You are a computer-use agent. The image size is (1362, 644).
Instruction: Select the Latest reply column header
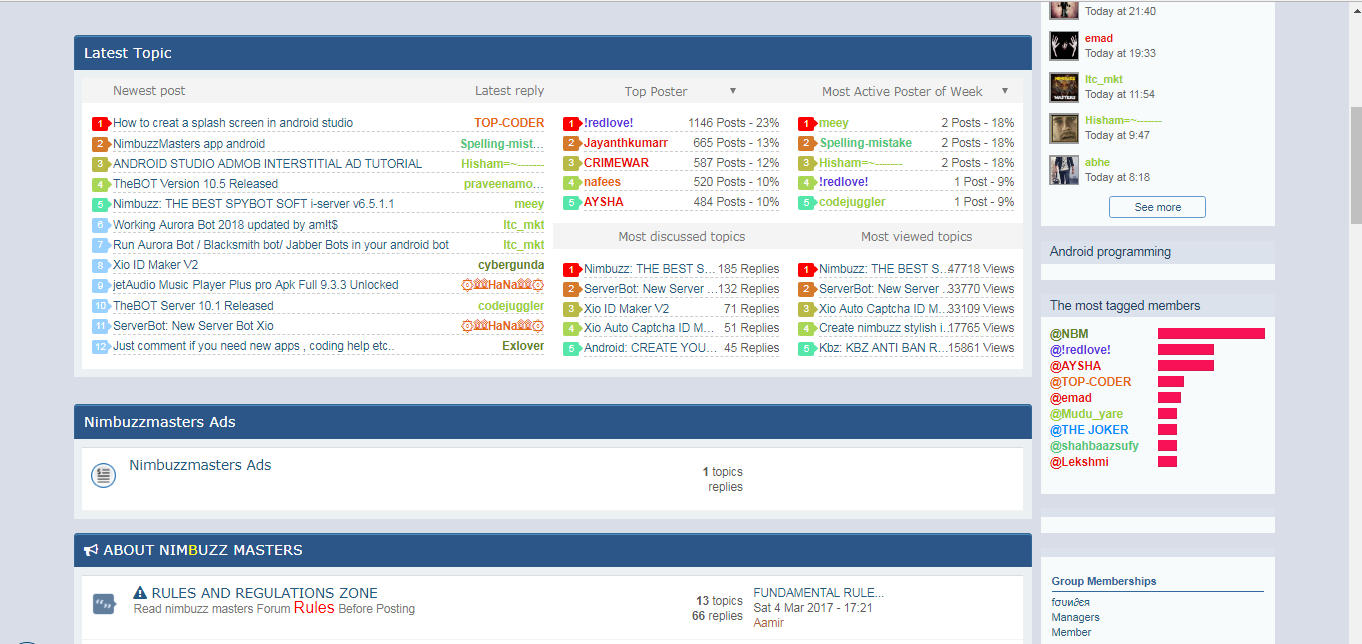(509, 91)
